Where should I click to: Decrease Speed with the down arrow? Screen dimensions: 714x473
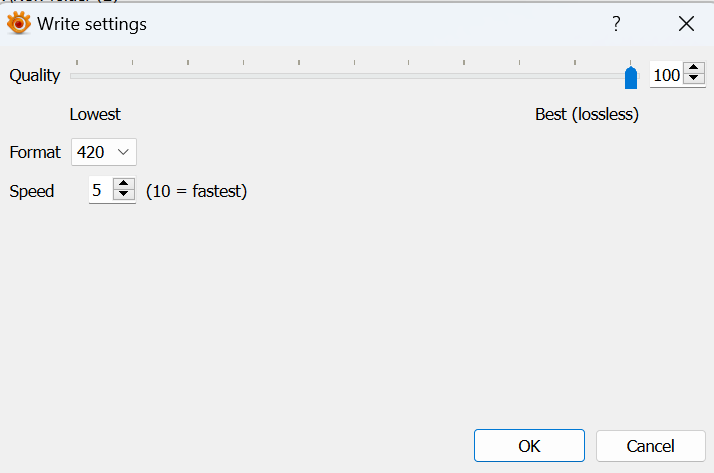(x=124, y=195)
